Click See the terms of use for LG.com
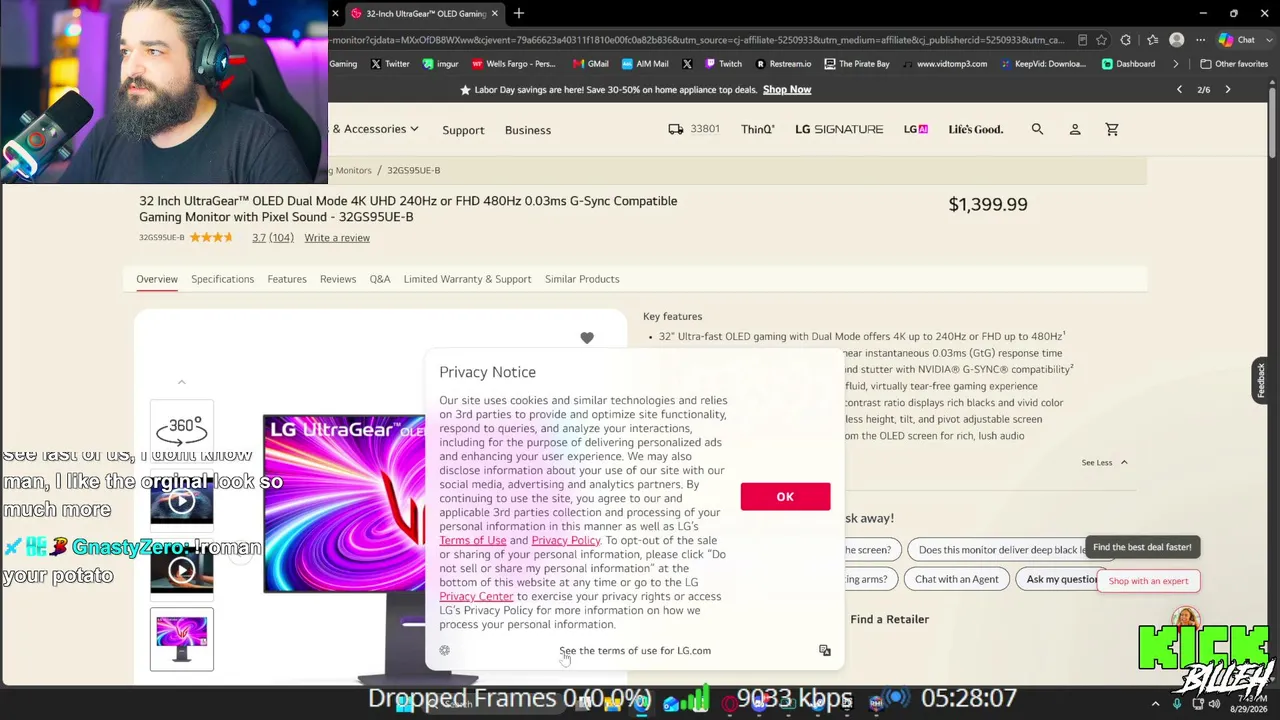 tap(635, 651)
